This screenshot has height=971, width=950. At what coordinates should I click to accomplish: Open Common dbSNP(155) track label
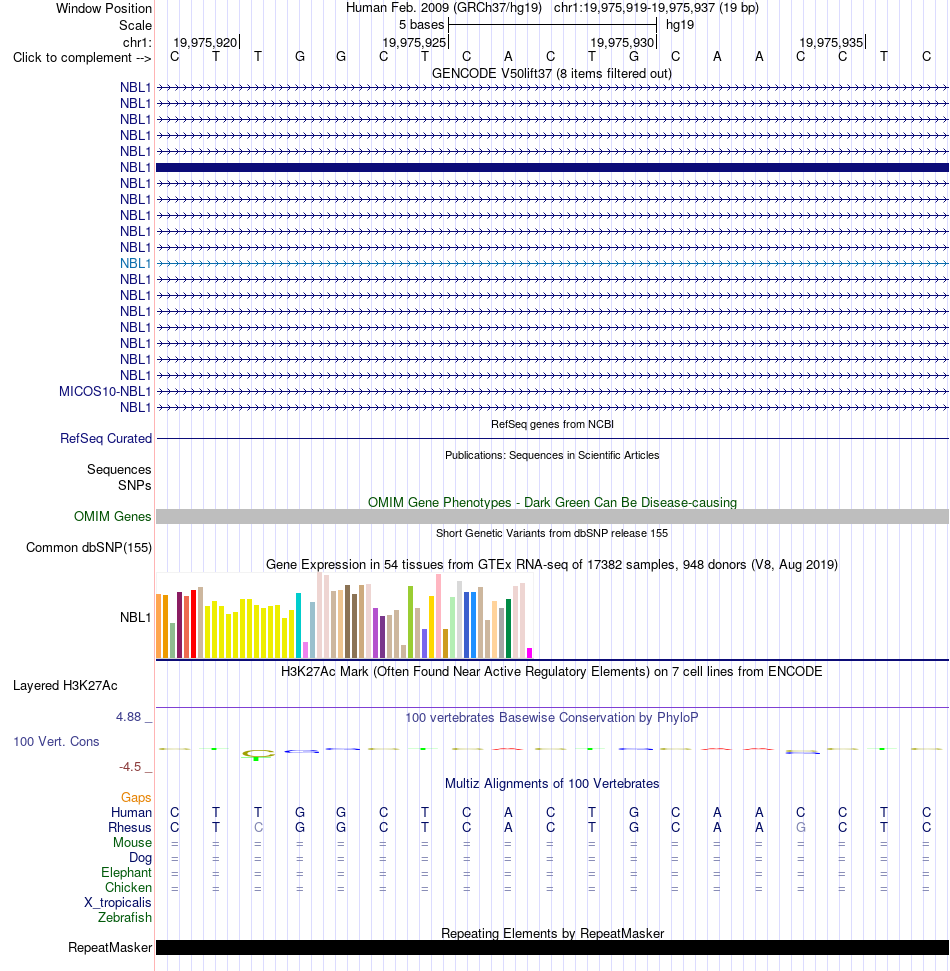[x=89, y=547]
